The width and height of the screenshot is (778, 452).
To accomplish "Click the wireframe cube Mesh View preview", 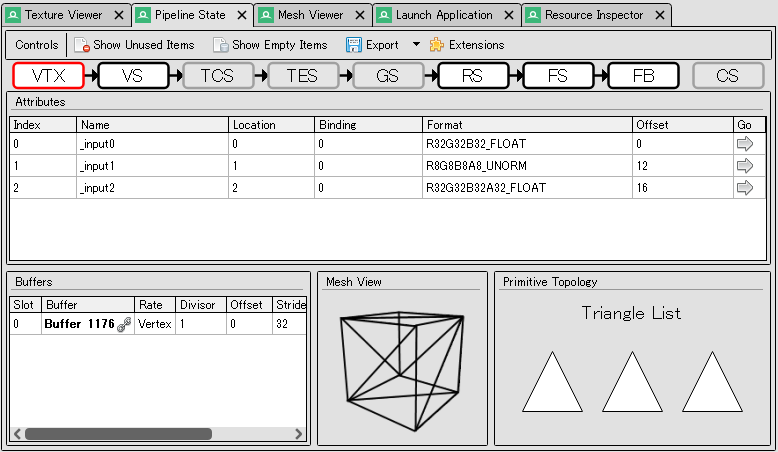I will tap(402, 360).
